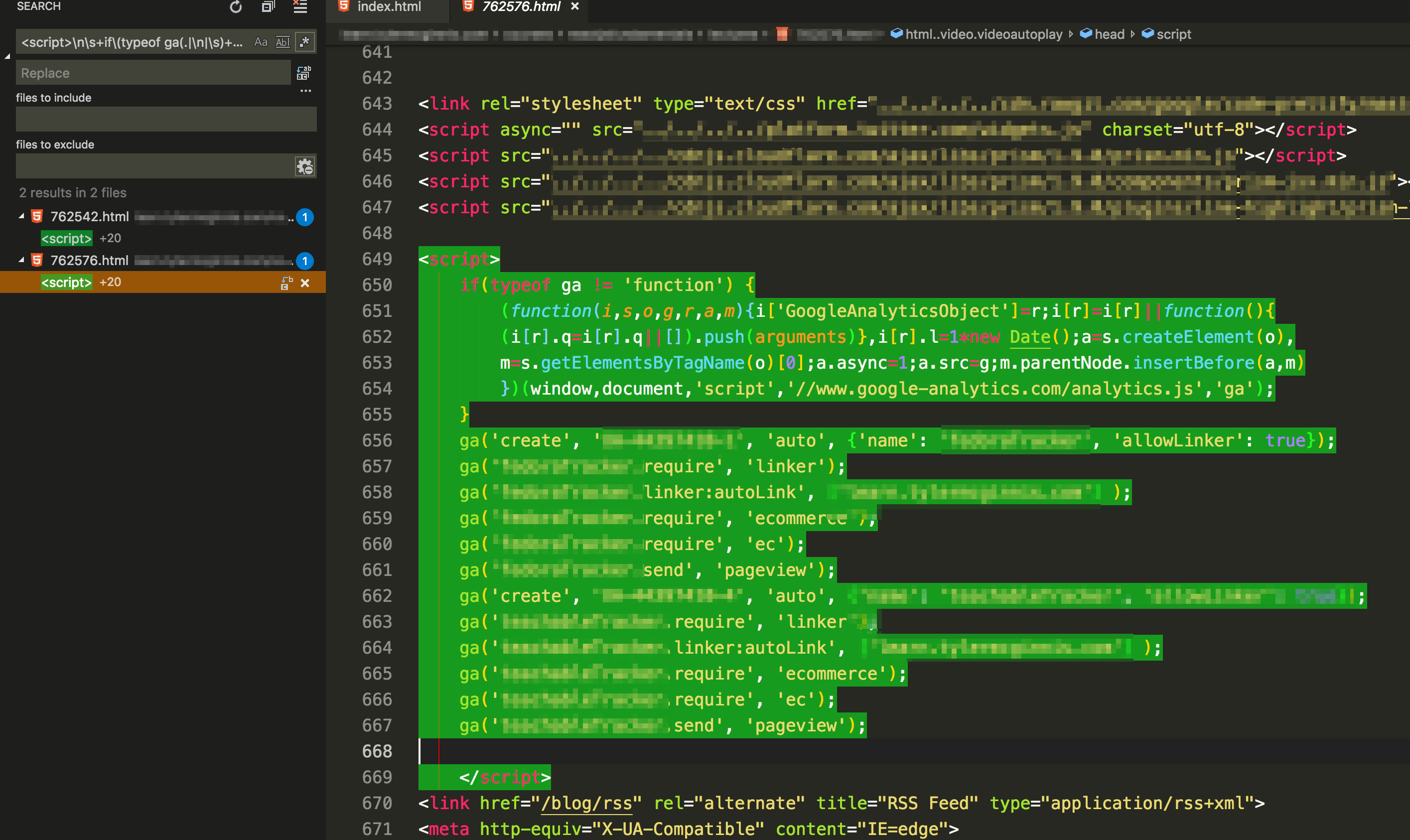This screenshot has width=1410, height=840.
Task: Enable match whole word searching
Action: click(x=282, y=41)
